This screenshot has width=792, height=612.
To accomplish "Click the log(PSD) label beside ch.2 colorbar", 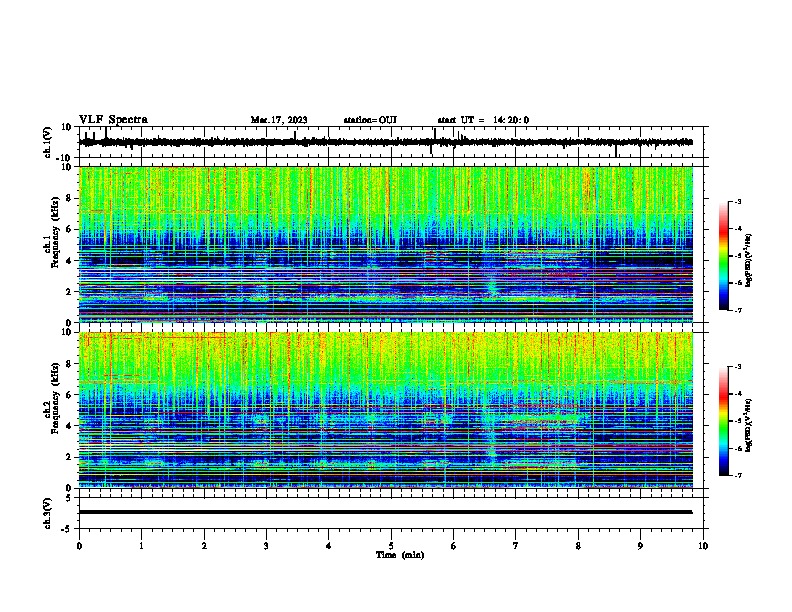I will [x=749, y=425].
